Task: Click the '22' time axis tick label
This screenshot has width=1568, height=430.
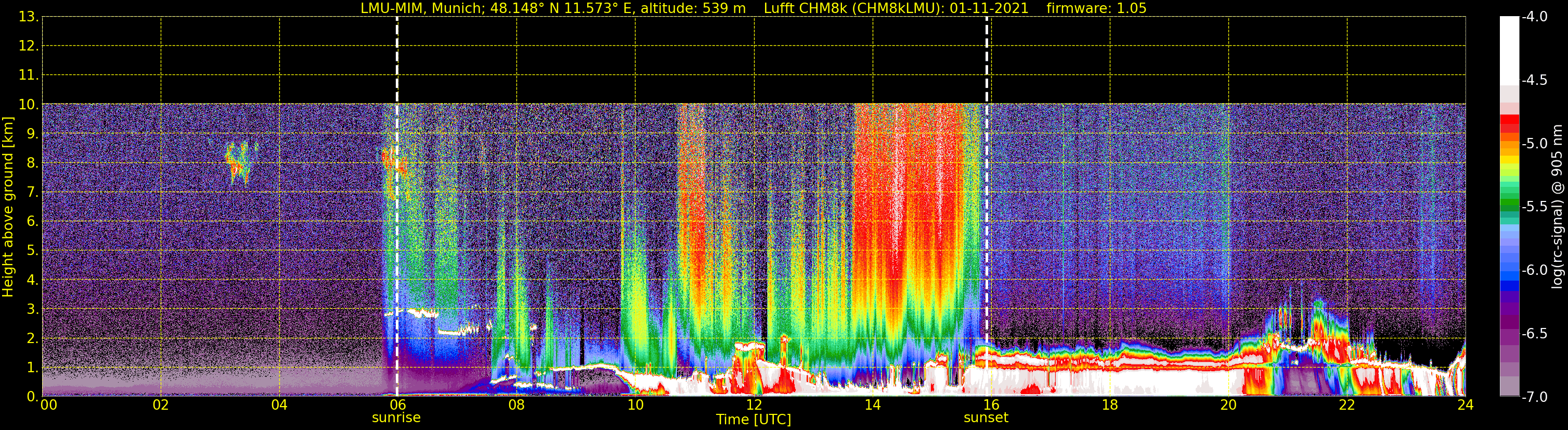Action: [1347, 405]
